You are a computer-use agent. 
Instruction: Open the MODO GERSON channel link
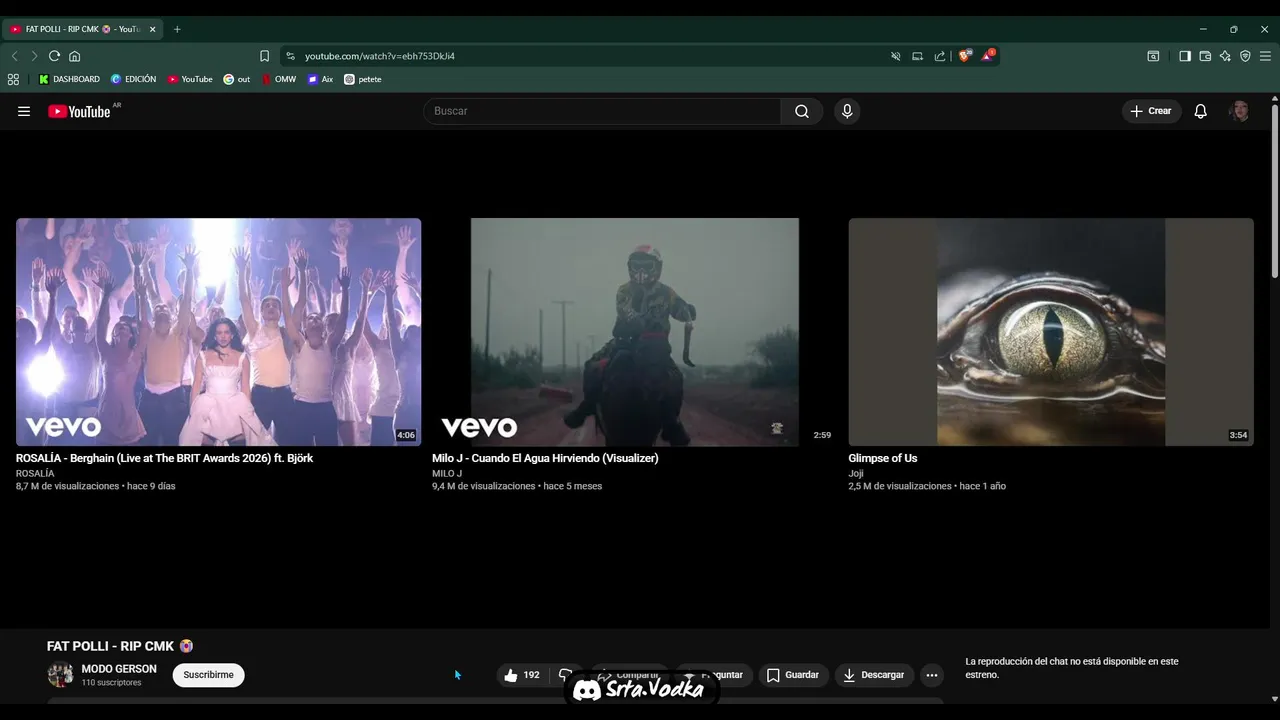(x=119, y=669)
